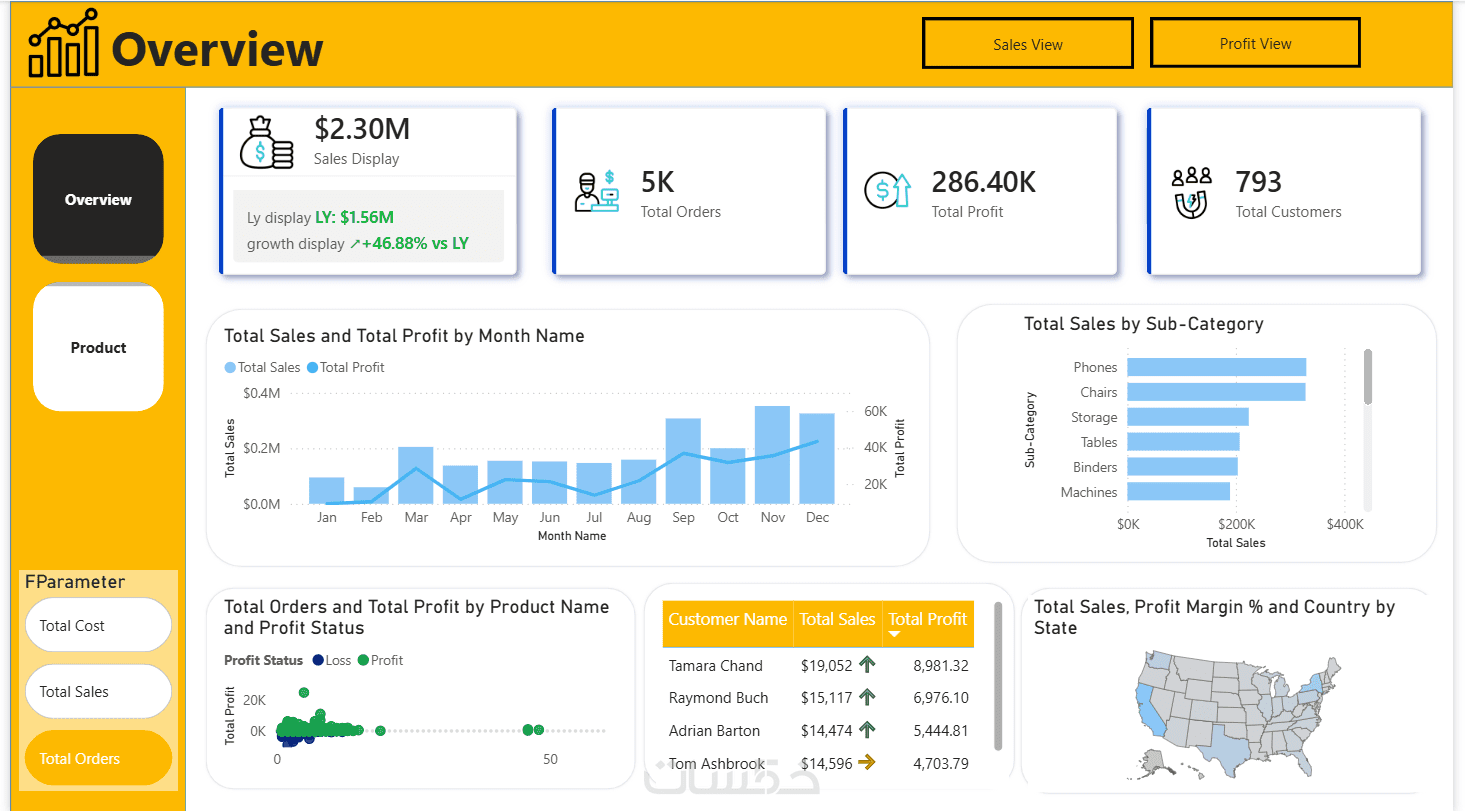Click yellow right arrow beside Tom Ashbrook sales
This screenshot has width=1465, height=811.
pyautogui.click(x=867, y=762)
